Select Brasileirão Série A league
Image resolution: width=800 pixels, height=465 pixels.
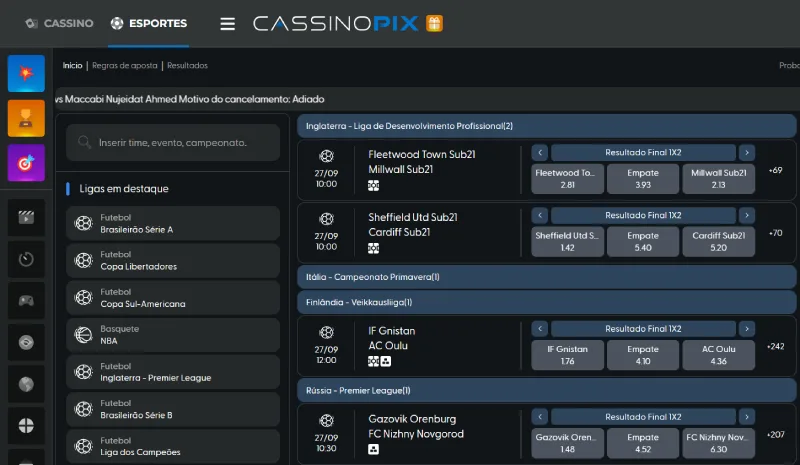[173, 224]
